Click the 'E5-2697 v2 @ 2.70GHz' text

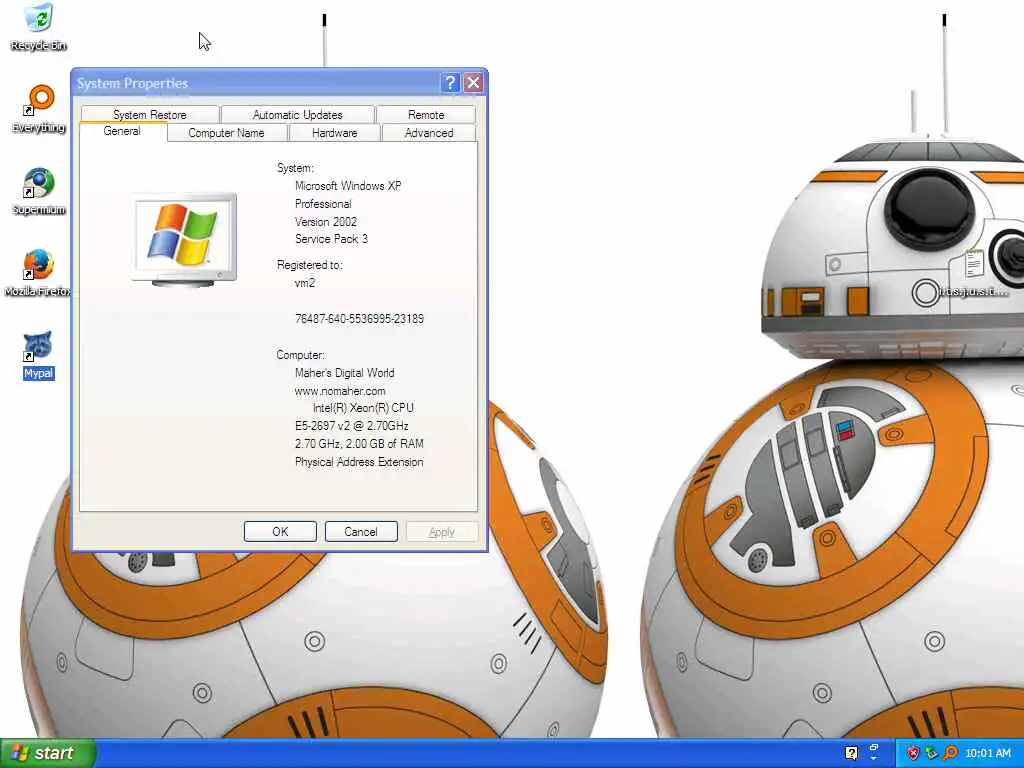(351, 426)
